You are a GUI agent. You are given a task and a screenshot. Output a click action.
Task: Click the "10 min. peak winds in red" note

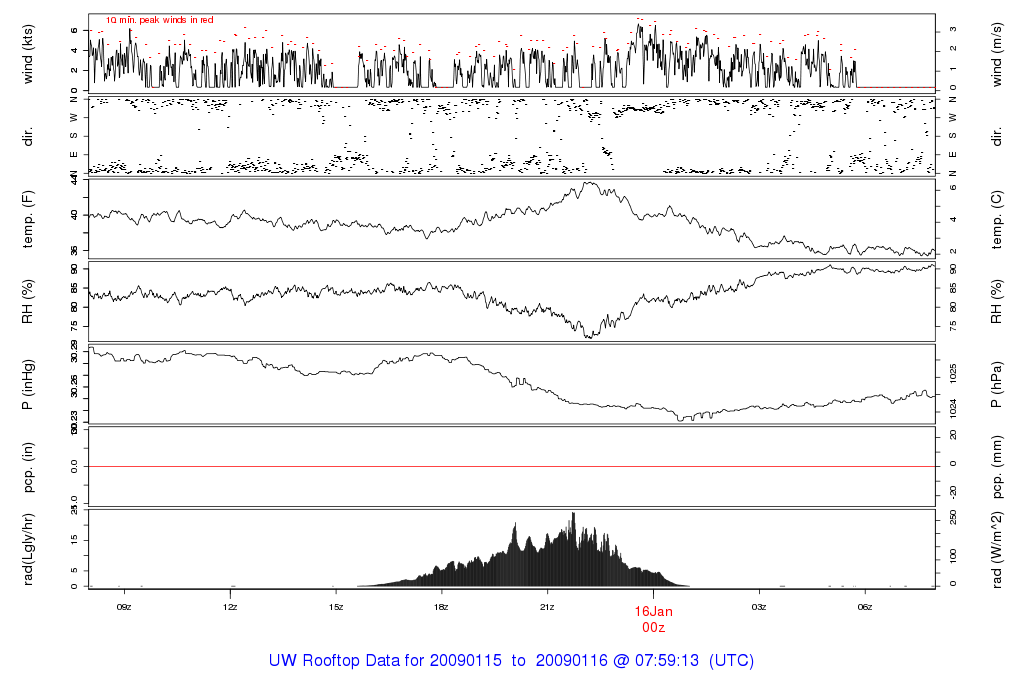160,20
